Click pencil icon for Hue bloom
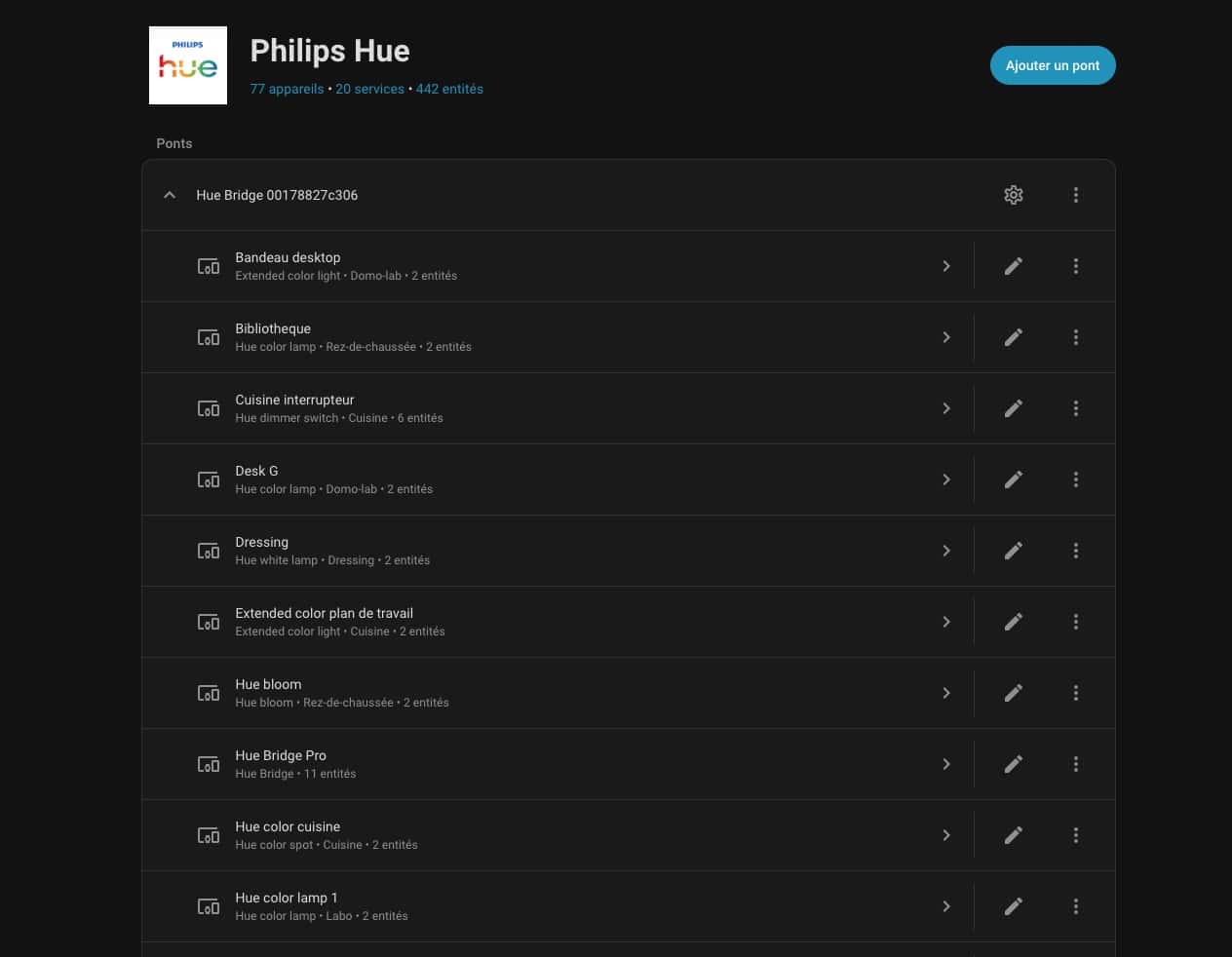Viewport: 1232px width, 957px height. pos(1014,693)
